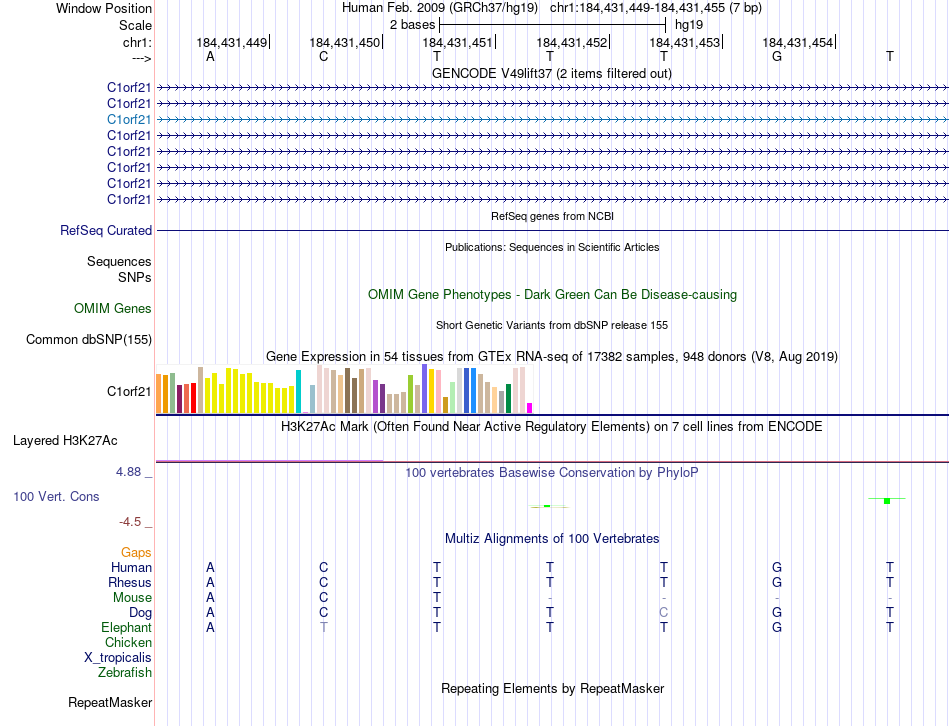This screenshot has height=726, width=950.
Task: Click the RefSeq genes from NCBI title
Action: pyautogui.click(x=552, y=216)
